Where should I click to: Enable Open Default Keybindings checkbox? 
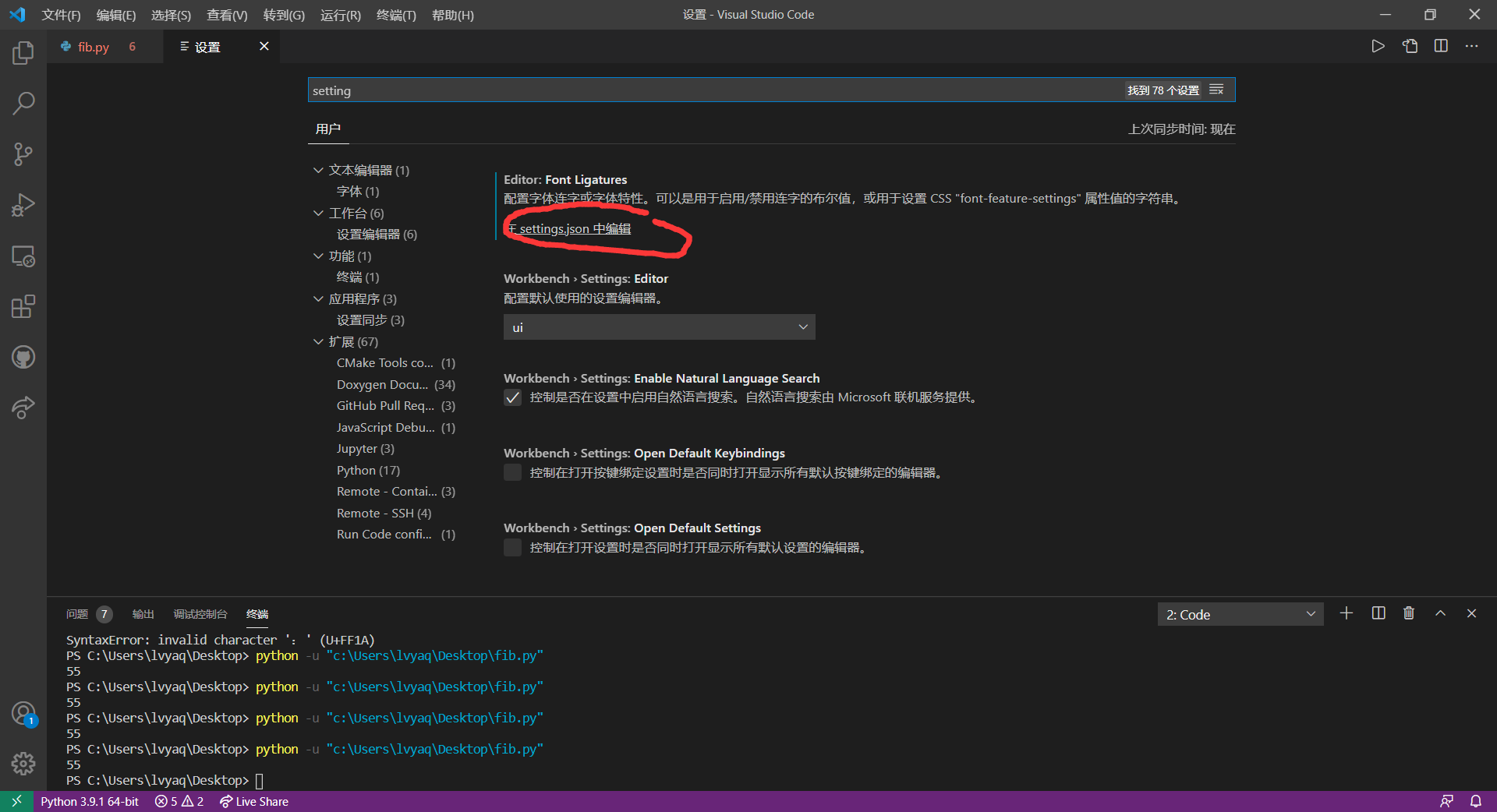pos(512,473)
